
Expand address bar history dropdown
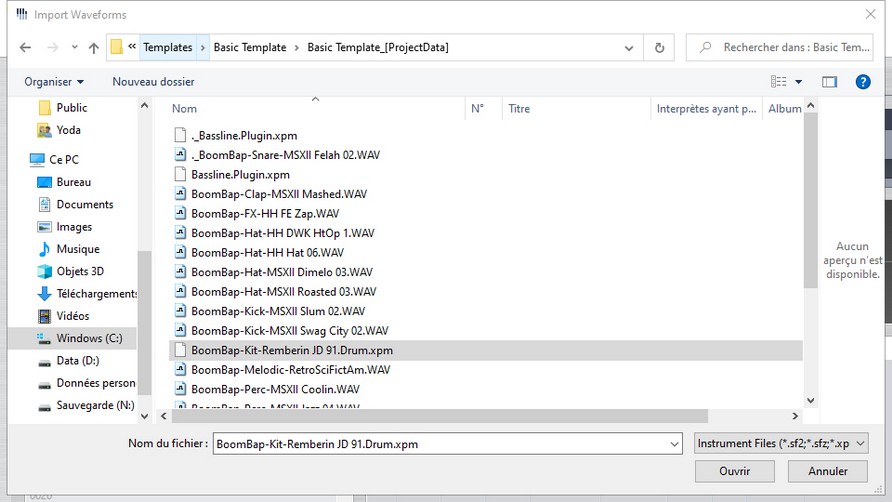629,48
